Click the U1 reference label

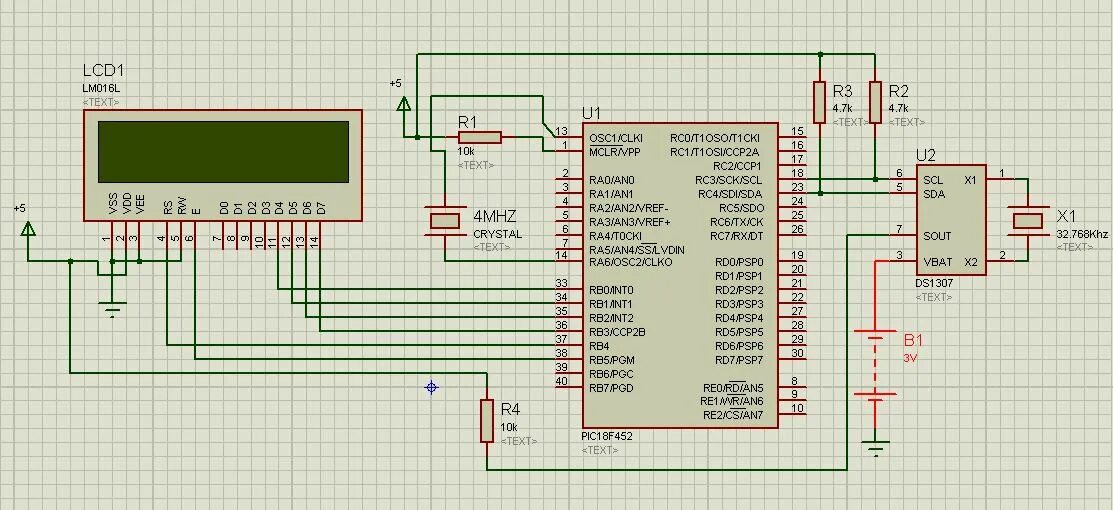click(591, 113)
